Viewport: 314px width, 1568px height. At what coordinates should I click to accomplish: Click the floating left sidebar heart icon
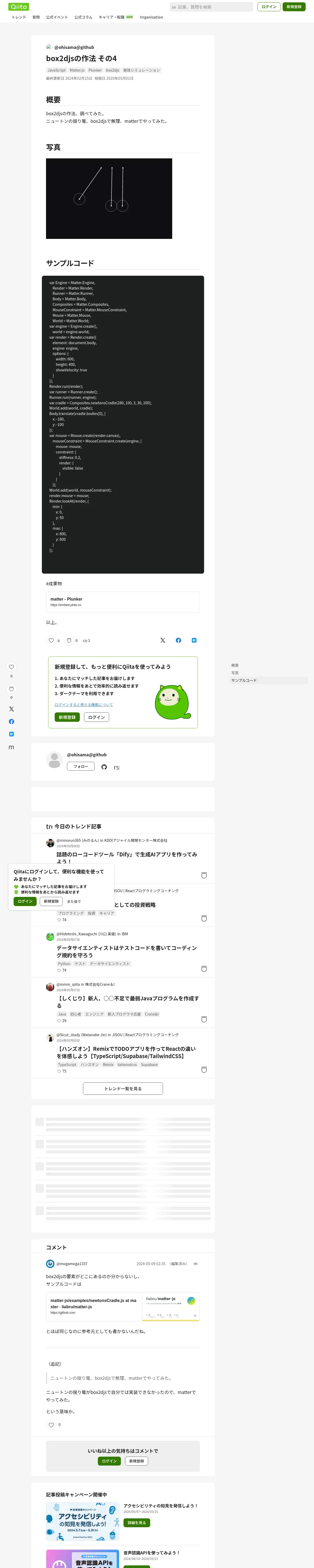(x=11, y=667)
